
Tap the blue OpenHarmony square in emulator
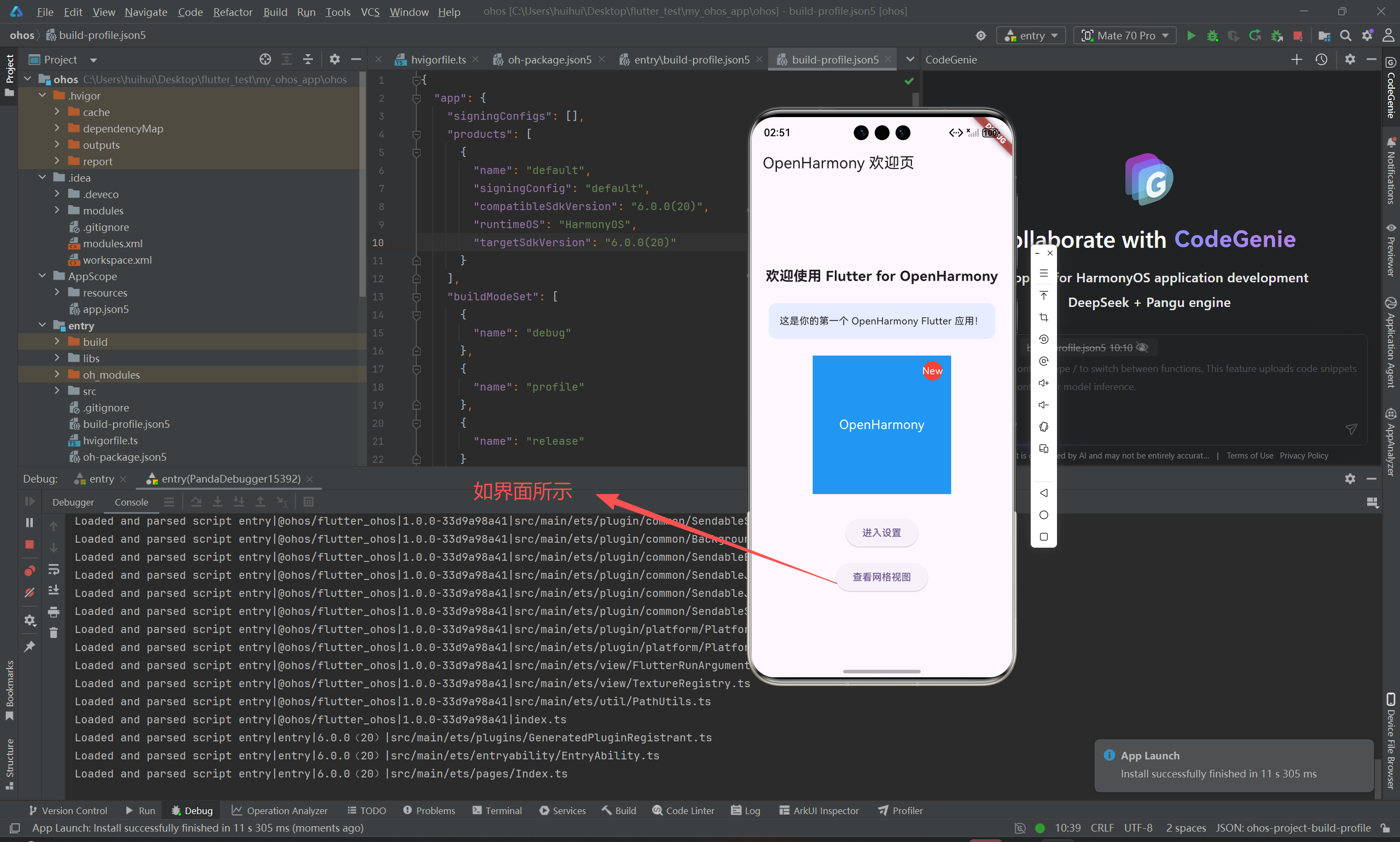pyautogui.click(x=881, y=425)
